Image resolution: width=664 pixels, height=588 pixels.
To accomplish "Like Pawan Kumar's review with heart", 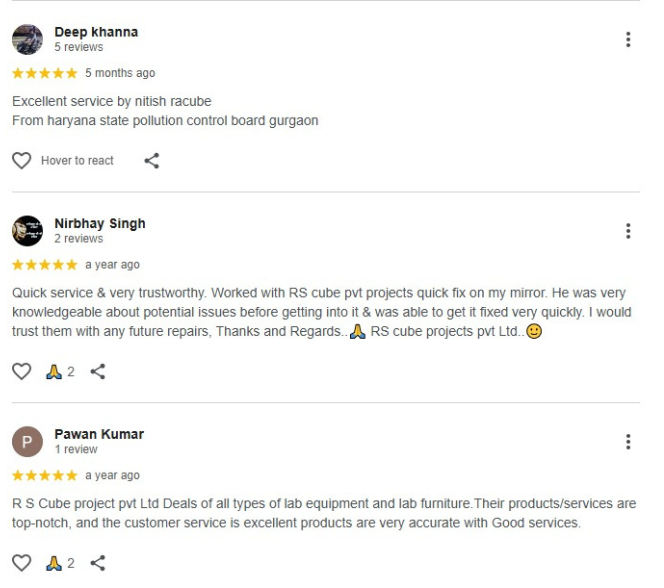I will click(x=21, y=563).
